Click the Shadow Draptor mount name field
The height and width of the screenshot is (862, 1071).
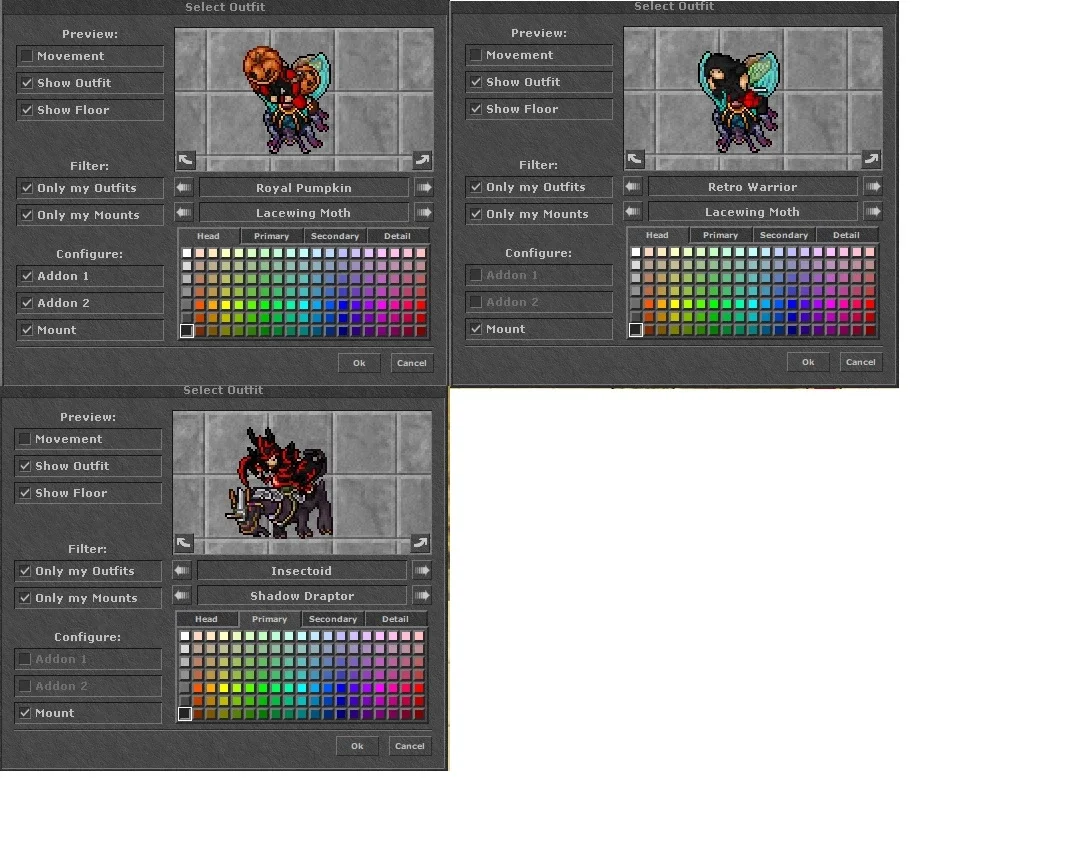point(302,596)
